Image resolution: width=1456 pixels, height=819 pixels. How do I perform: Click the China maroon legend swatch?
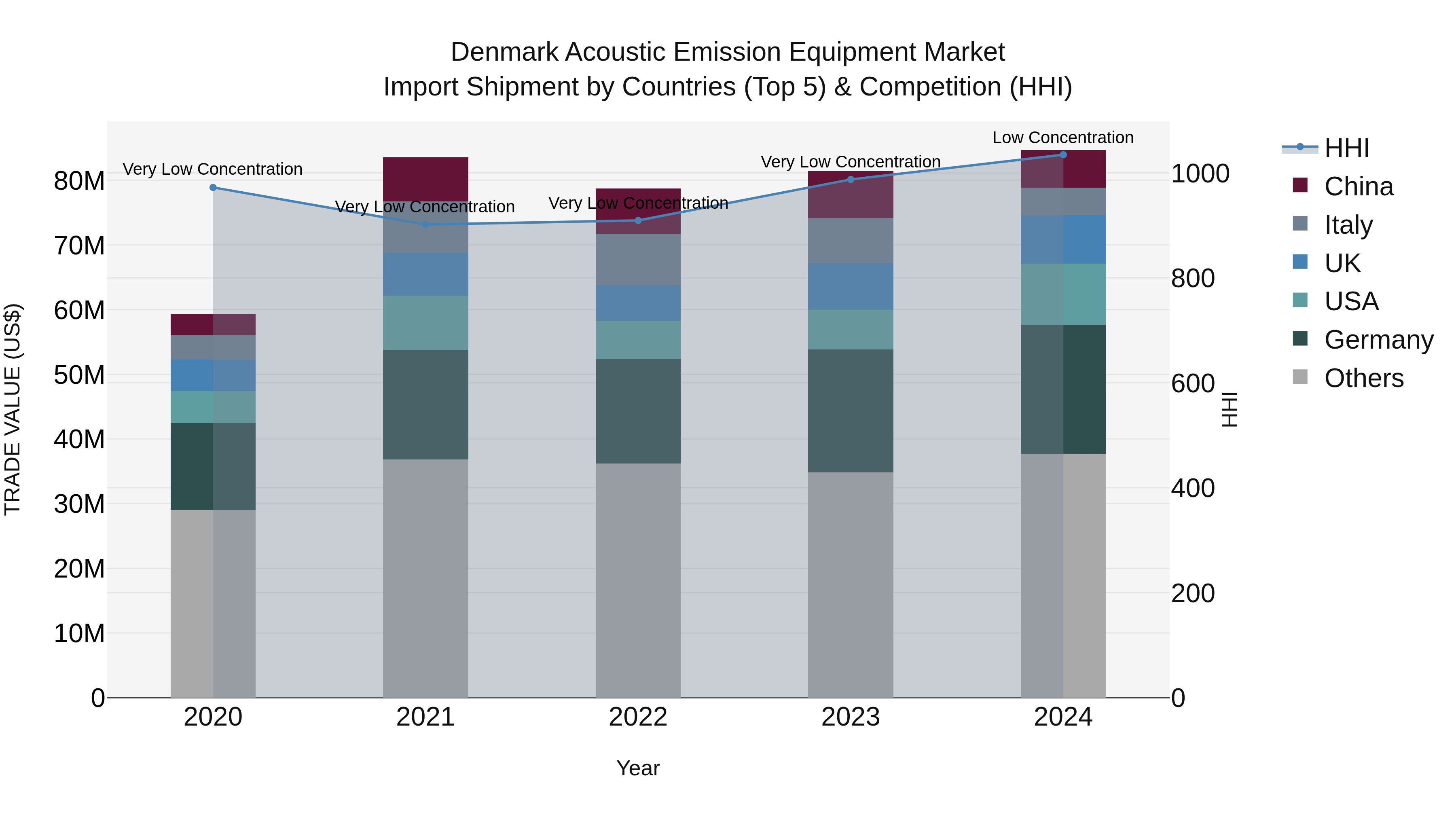click(1300, 185)
